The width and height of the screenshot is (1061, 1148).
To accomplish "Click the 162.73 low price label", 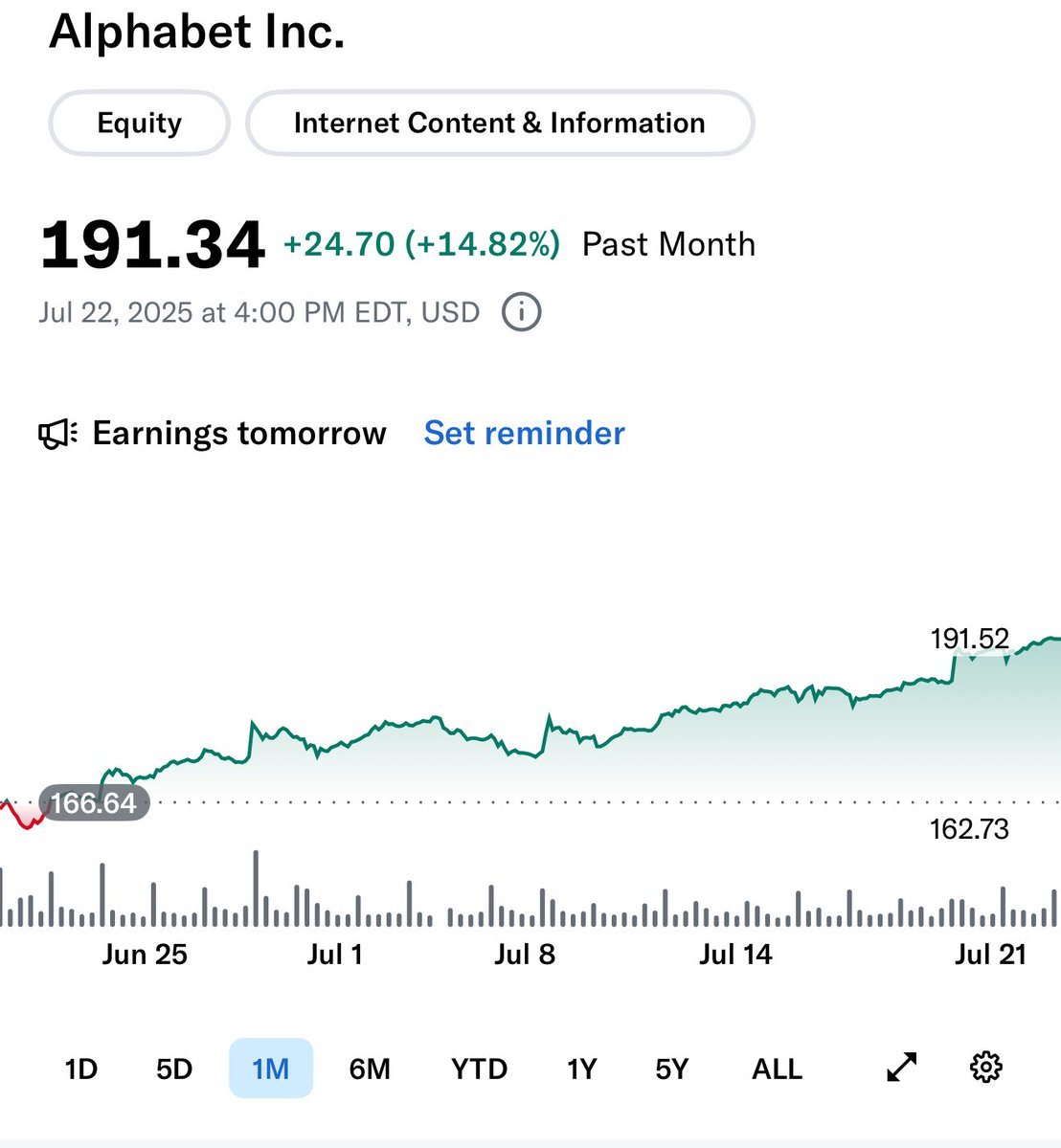I will [969, 829].
